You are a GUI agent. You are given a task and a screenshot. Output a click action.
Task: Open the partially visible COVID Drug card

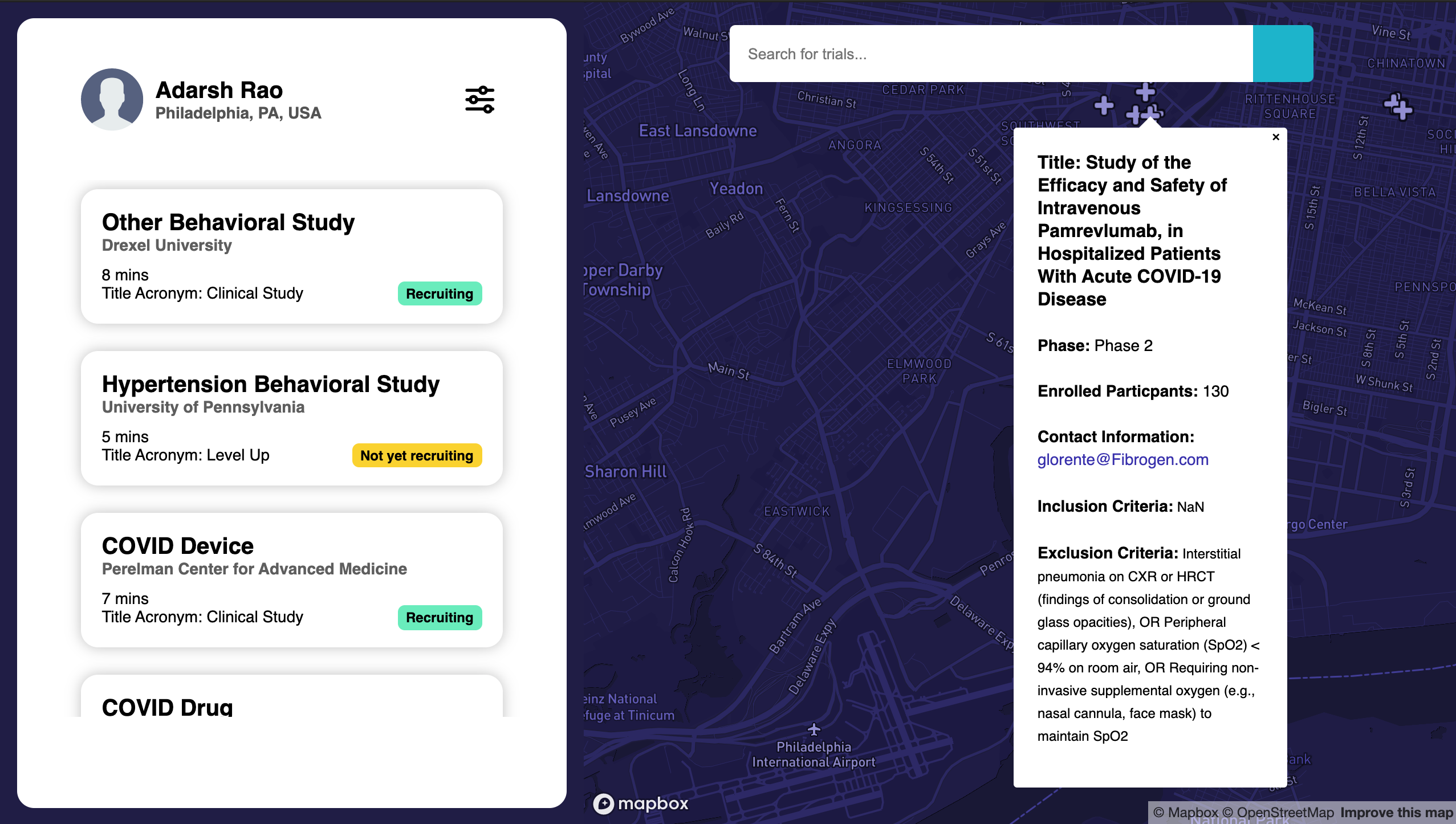tap(291, 701)
